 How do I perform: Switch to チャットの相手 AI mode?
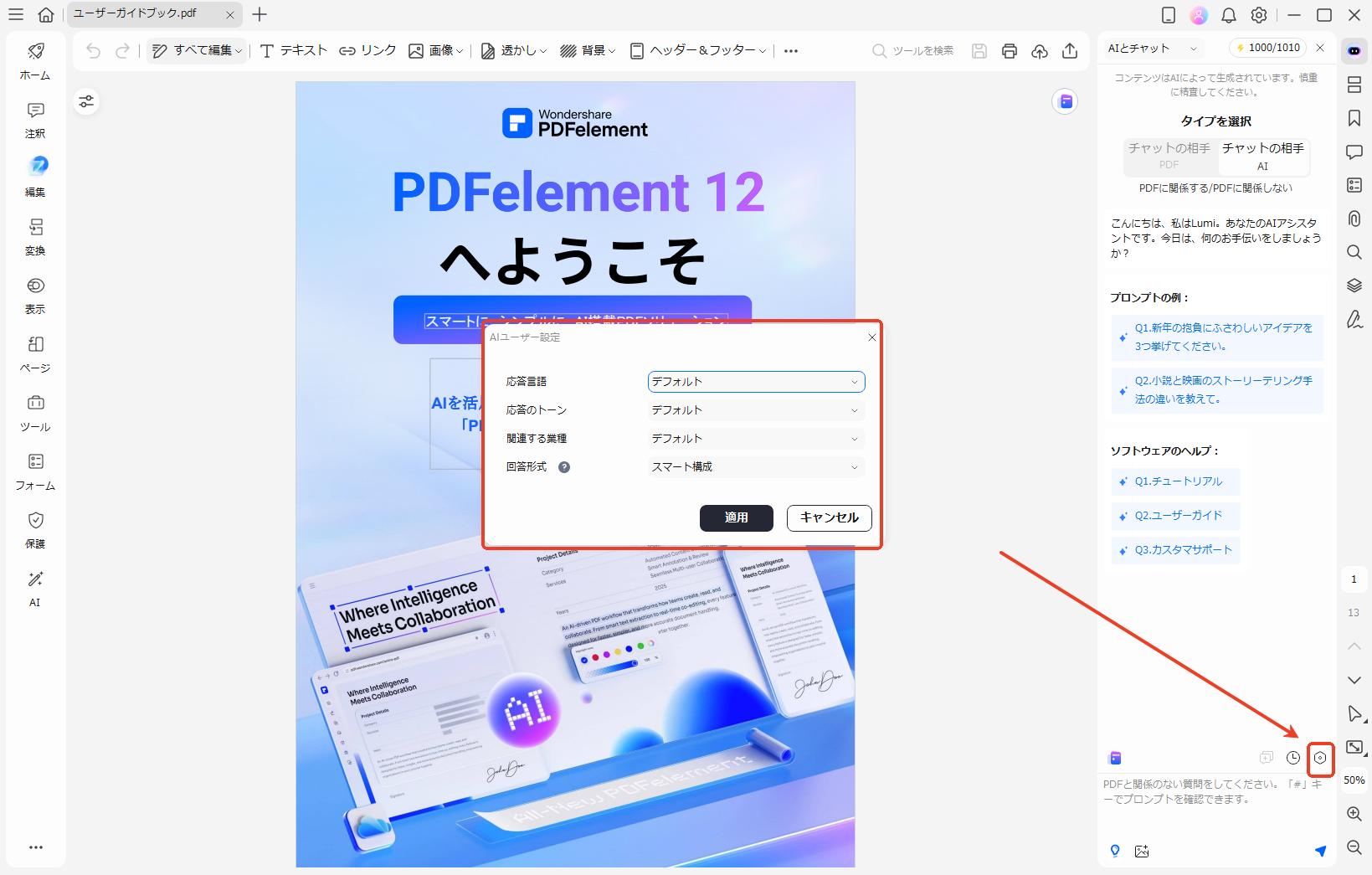click(x=1262, y=157)
